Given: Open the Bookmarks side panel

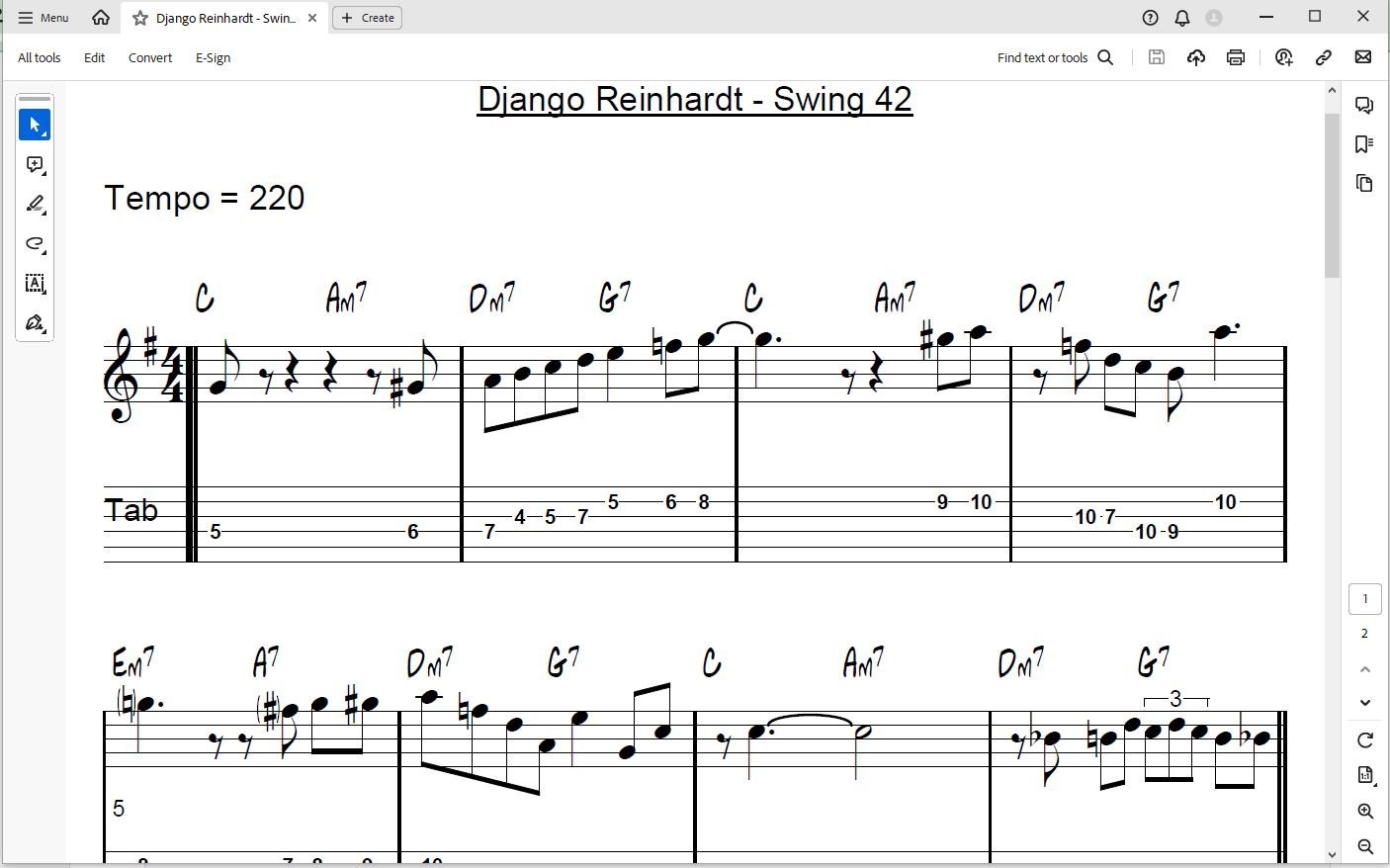Looking at the screenshot, I should [1364, 144].
